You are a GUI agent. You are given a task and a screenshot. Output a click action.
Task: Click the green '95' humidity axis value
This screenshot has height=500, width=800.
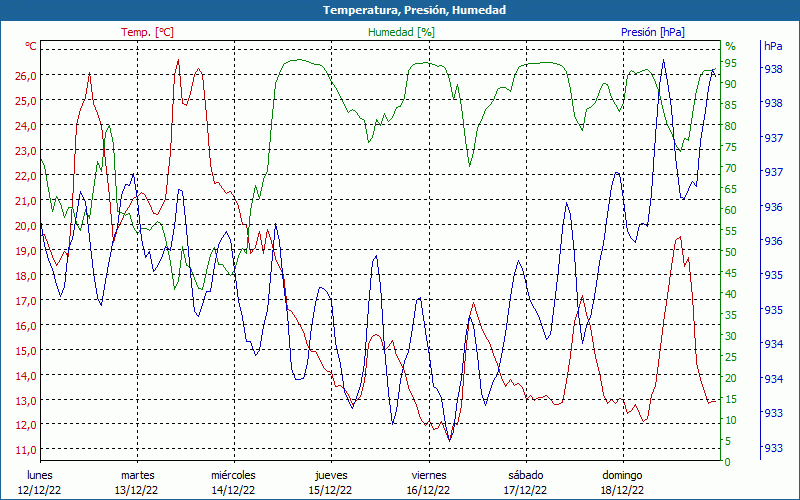(731, 63)
